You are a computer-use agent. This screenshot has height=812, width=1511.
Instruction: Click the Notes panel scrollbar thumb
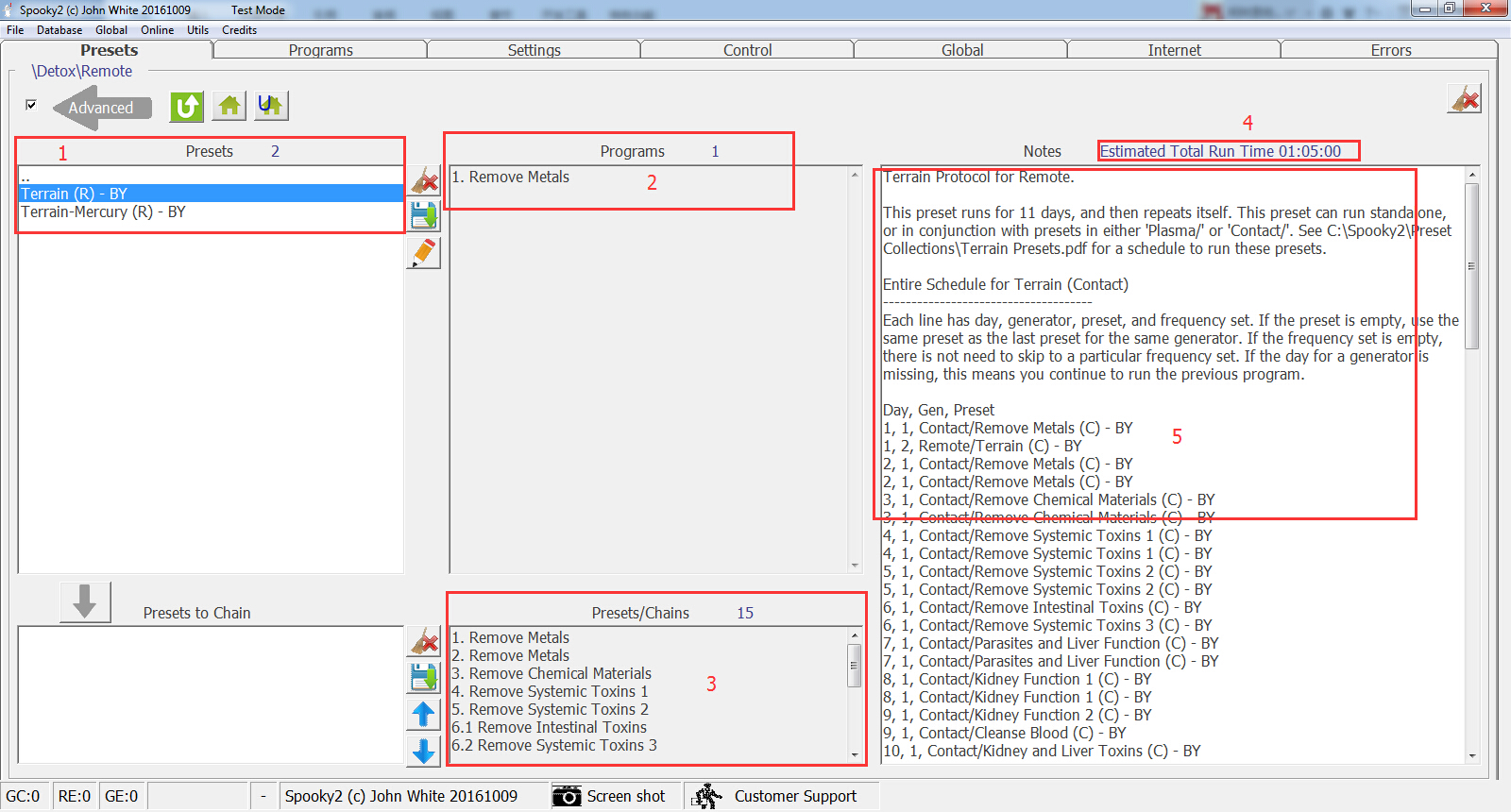click(x=1471, y=266)
